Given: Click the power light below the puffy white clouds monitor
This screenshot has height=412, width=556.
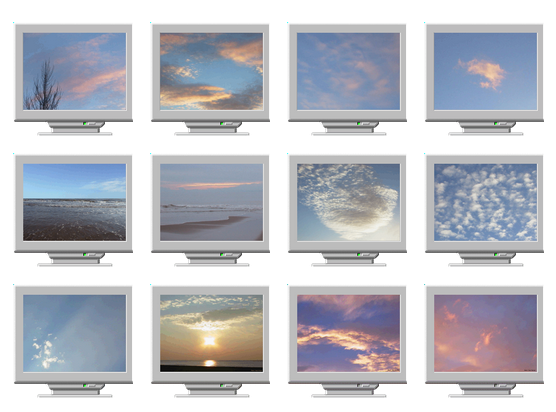Looking at the screenshot, I should tap(496, 255).
